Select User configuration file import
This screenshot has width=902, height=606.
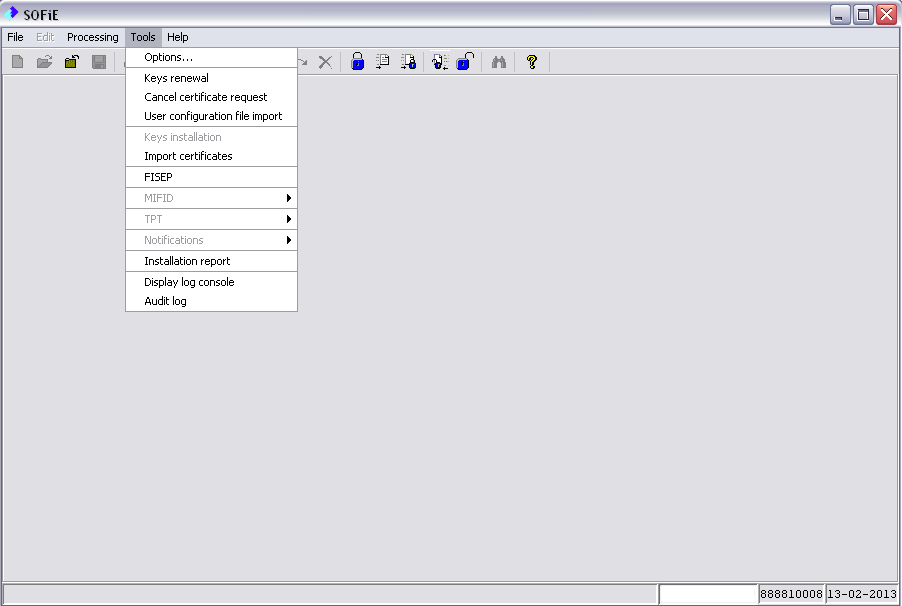[213, 116]
